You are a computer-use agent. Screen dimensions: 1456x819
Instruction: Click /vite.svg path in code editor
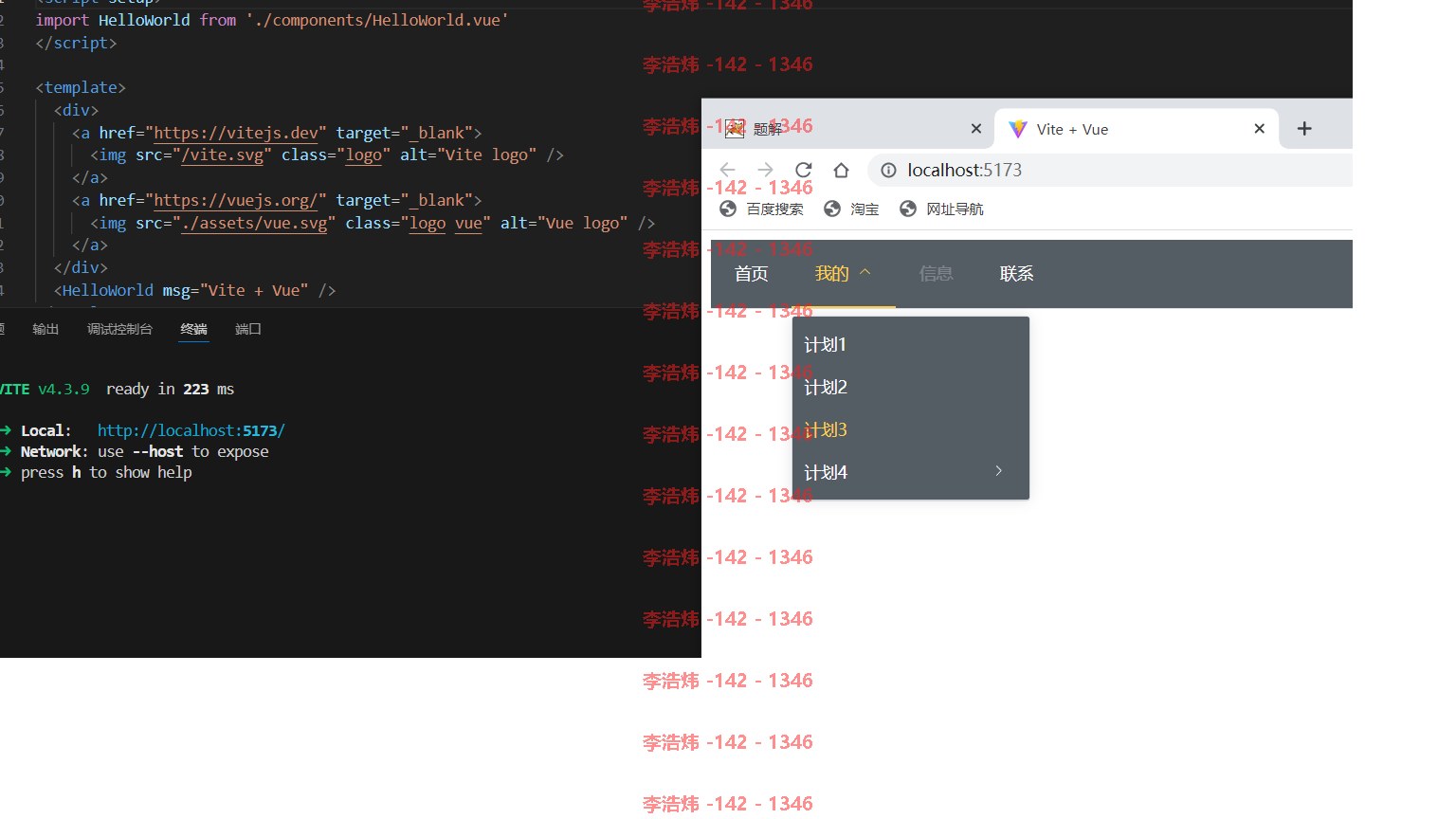pos(223,155)
